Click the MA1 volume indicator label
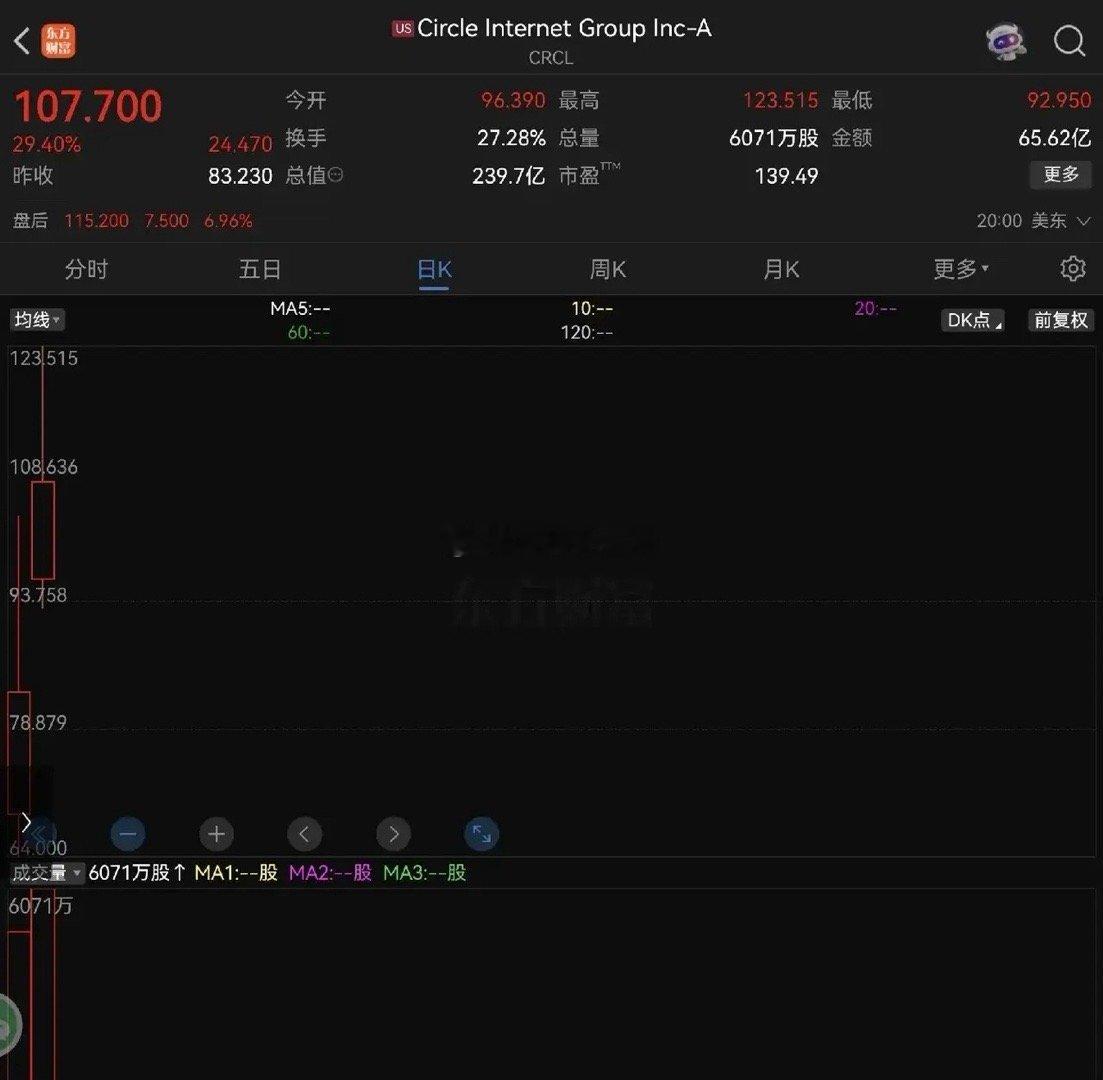This screenshot has height=1080, width=1103. pos(236,873)
